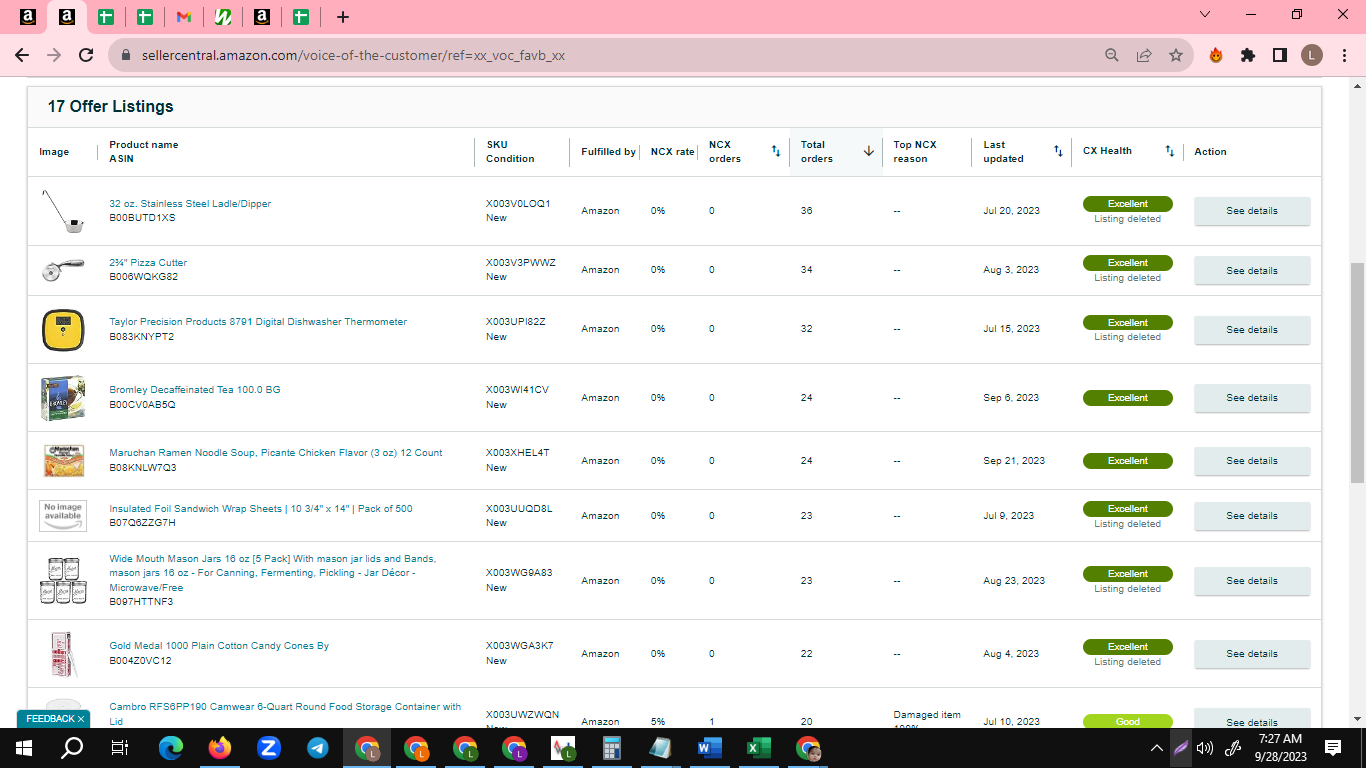Open the zoom magnifier in address bar
The height and width of the screenshot is (768, 1366).
tap(1111, 56)
